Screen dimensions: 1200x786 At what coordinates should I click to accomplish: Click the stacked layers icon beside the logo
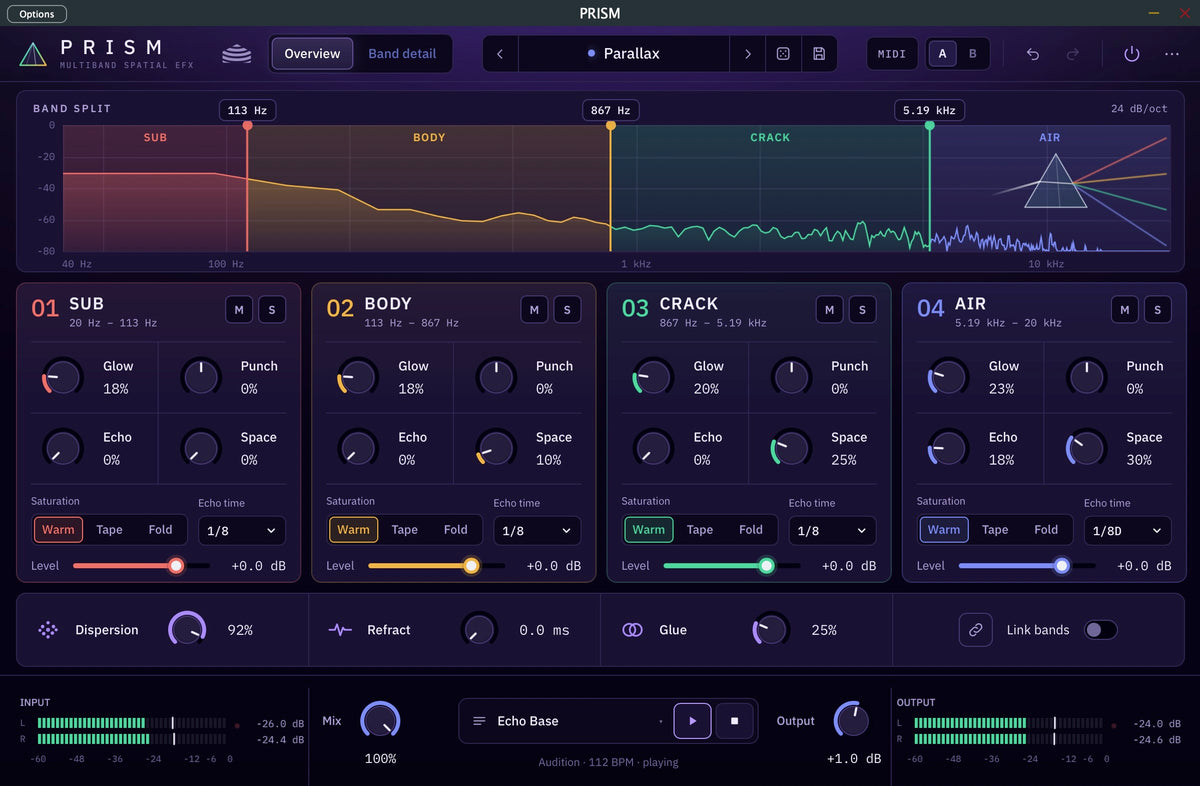coord(237,54)
